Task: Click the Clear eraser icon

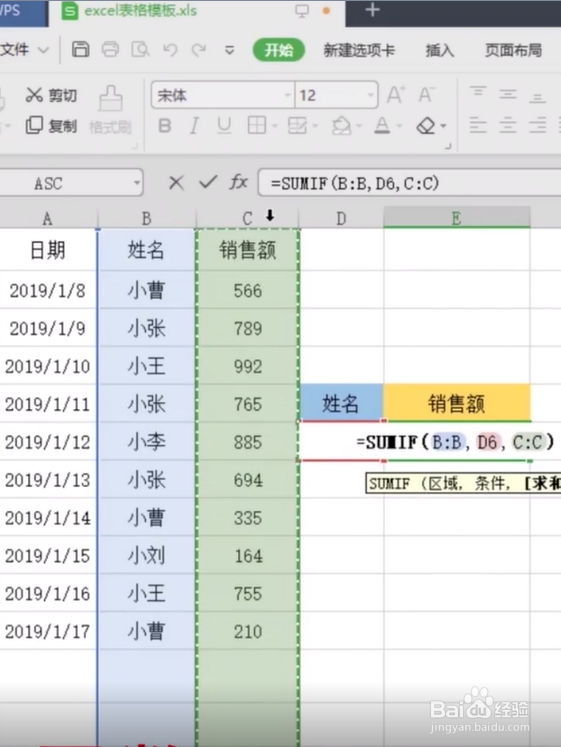Action: coord(426,126)
